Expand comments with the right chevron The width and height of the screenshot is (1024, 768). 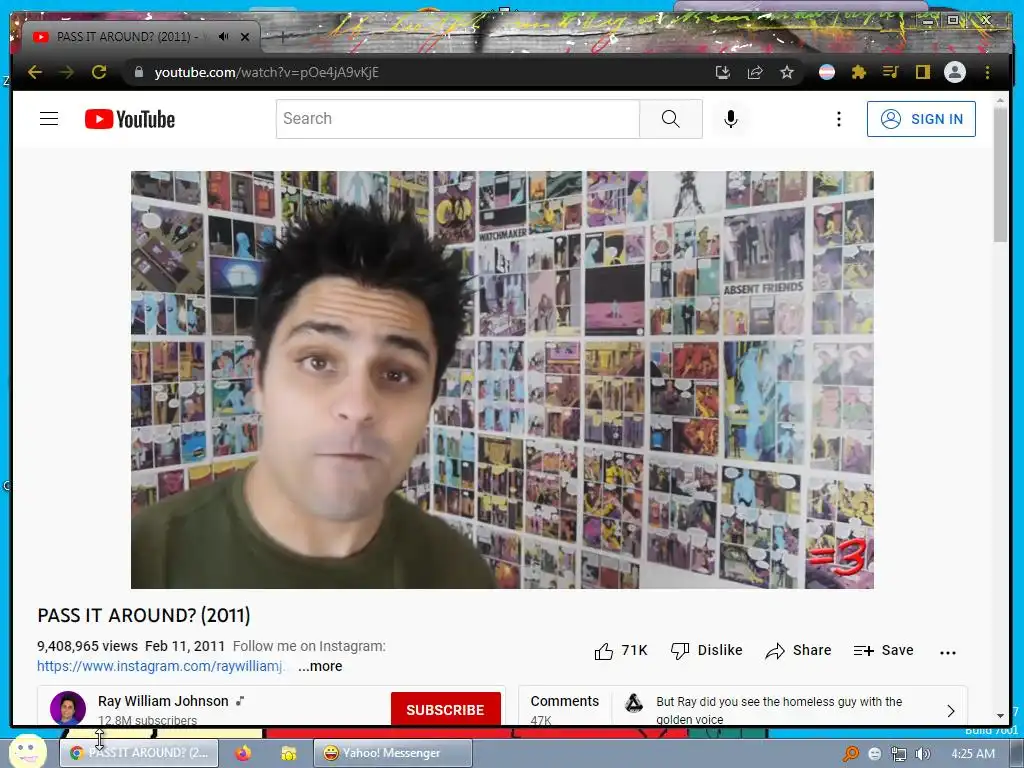[x=951, y=711]
